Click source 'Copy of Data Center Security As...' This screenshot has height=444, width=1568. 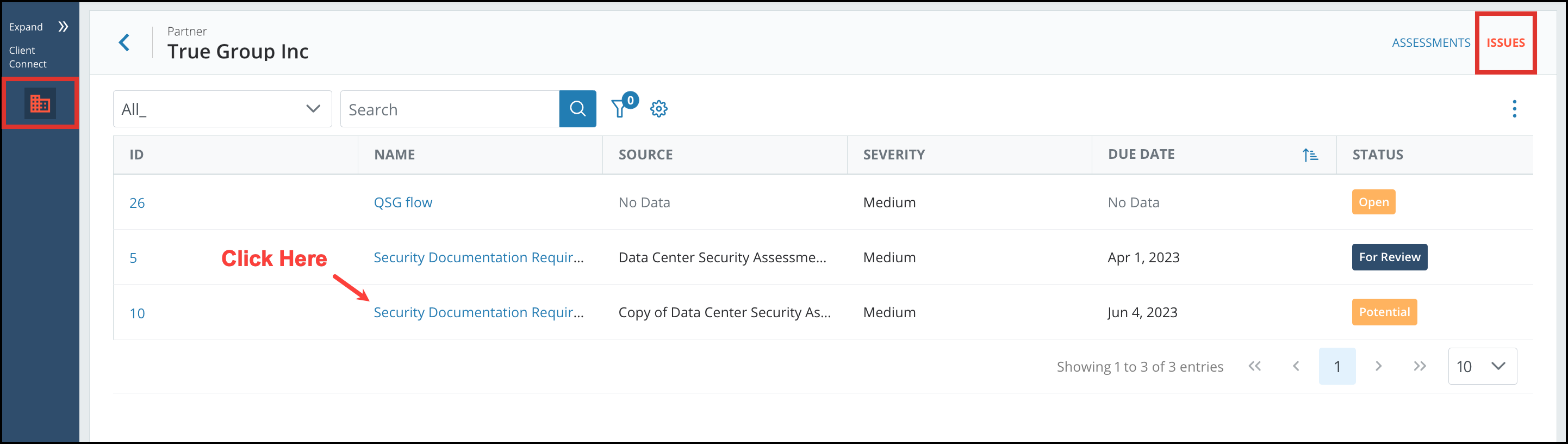(724, 312)
